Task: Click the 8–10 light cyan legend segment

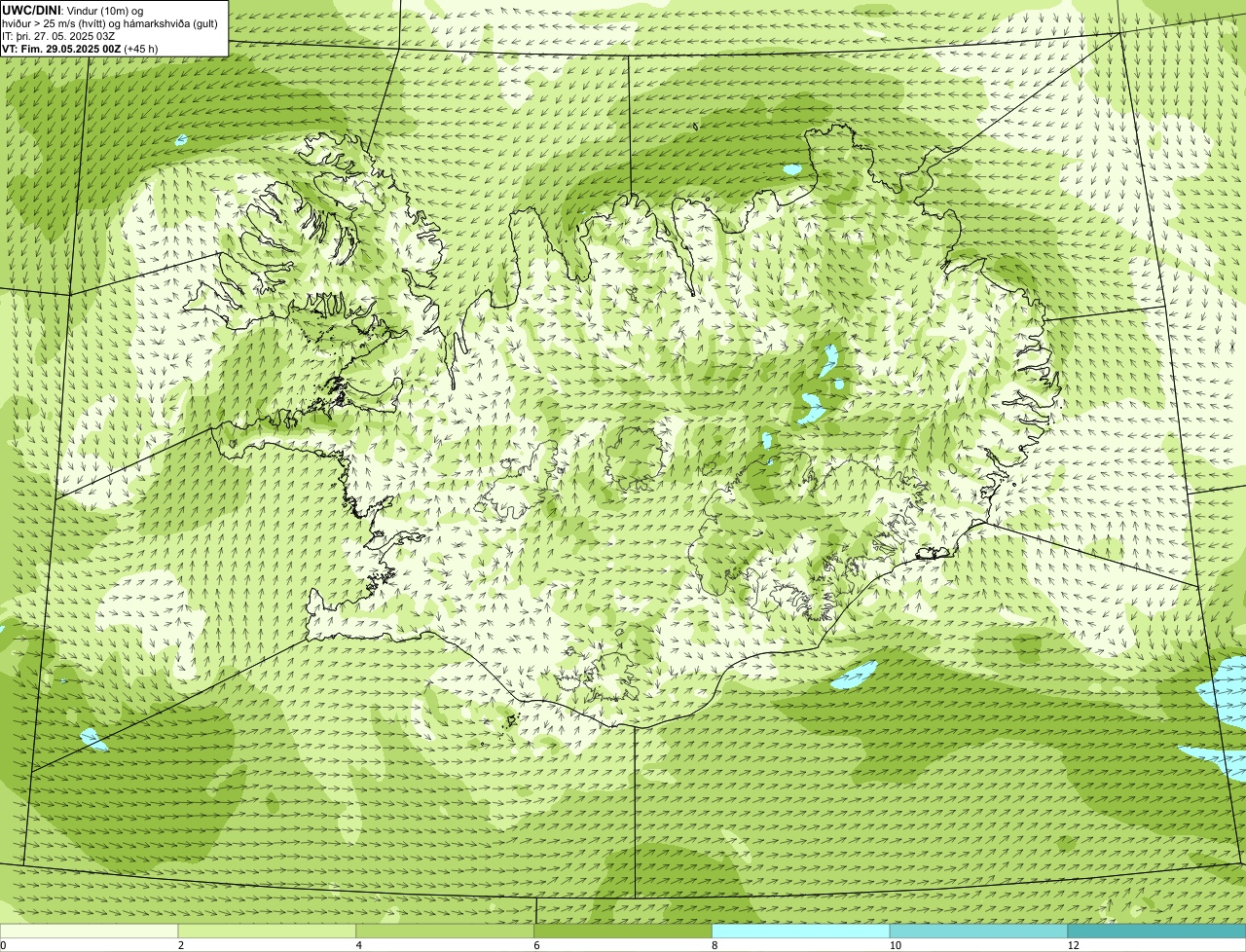Action: pos(801,932)
